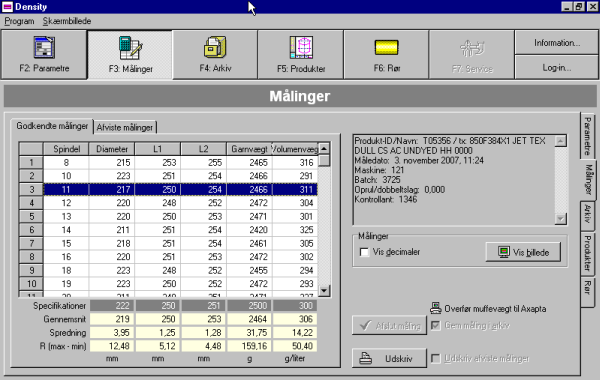This screenshot has height=380, width=600.
Task: Click the Density application icon in the title bar
Action: [x=7, y=7]
